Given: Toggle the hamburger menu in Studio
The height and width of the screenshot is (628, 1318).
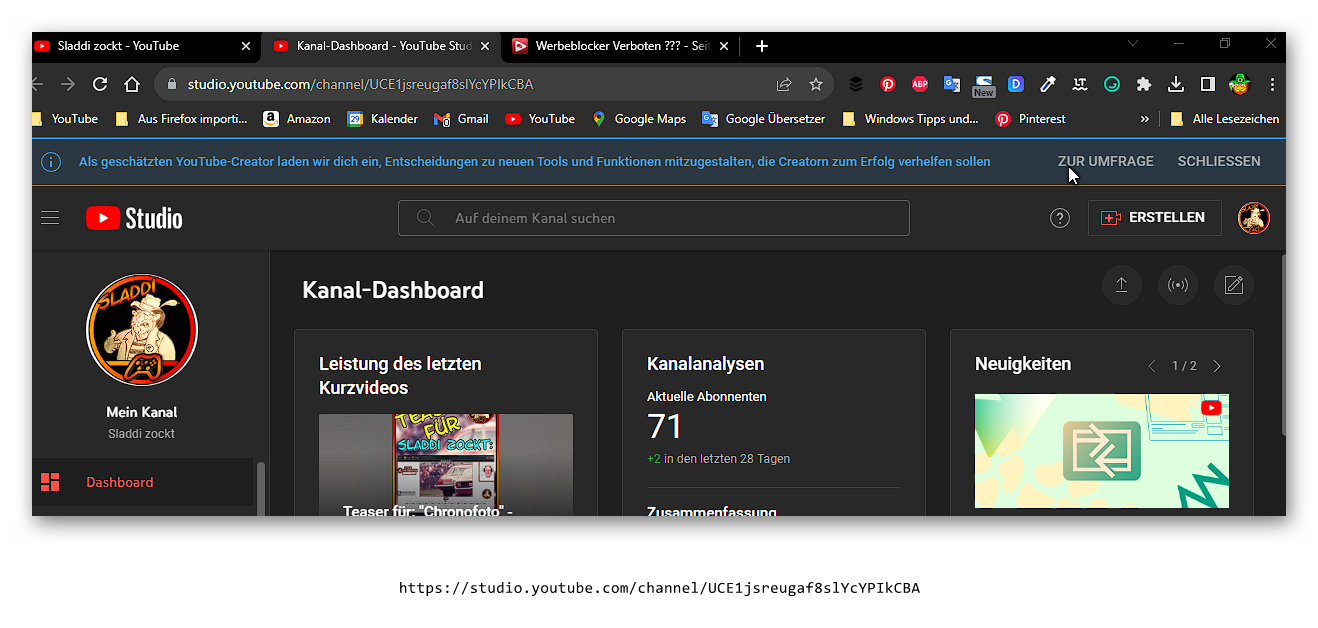Looking at the screenshot, I should click(x=50, y=218).
